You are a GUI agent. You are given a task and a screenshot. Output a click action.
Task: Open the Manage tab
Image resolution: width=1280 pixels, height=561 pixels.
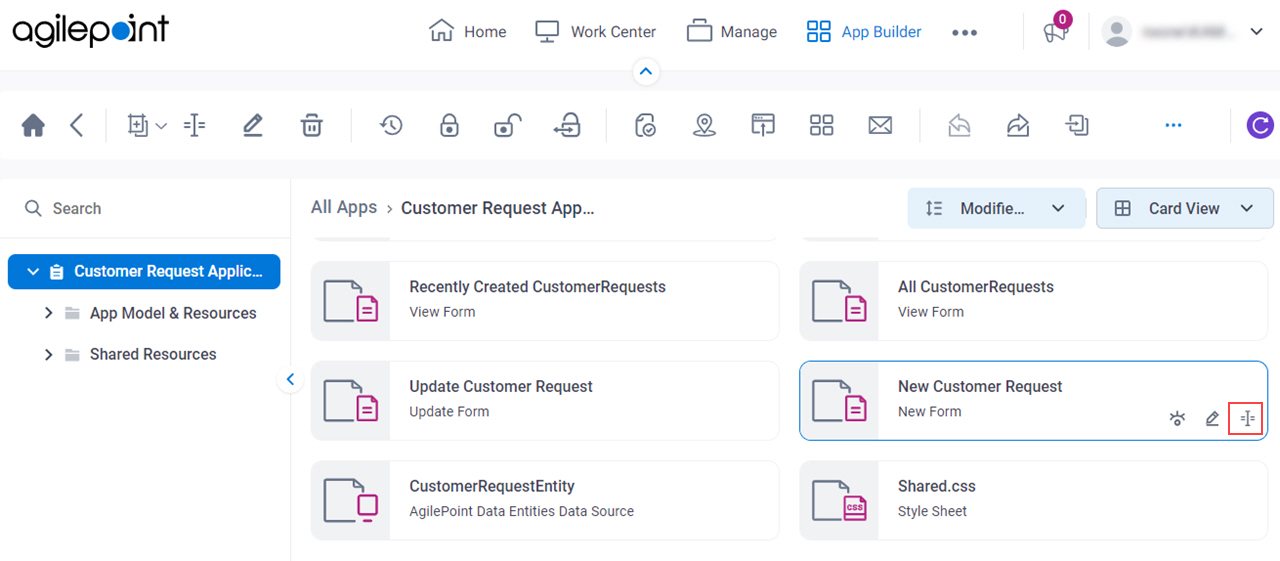(731, 31)
